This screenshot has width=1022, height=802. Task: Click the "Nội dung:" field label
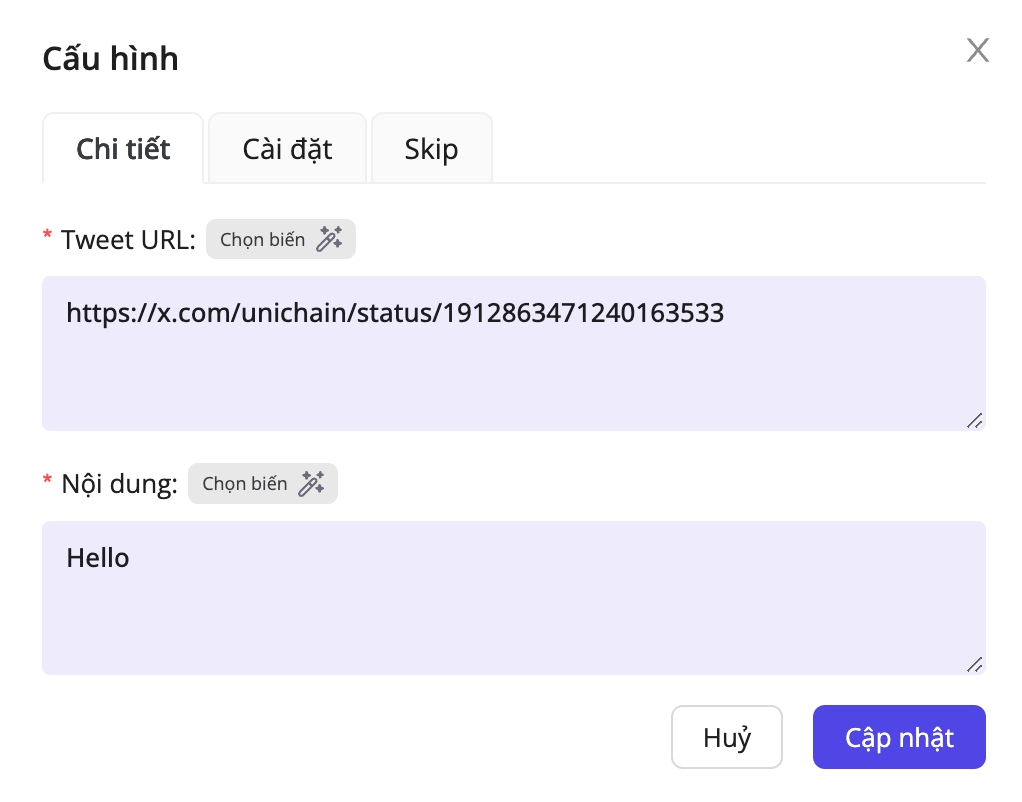point(119,484)
